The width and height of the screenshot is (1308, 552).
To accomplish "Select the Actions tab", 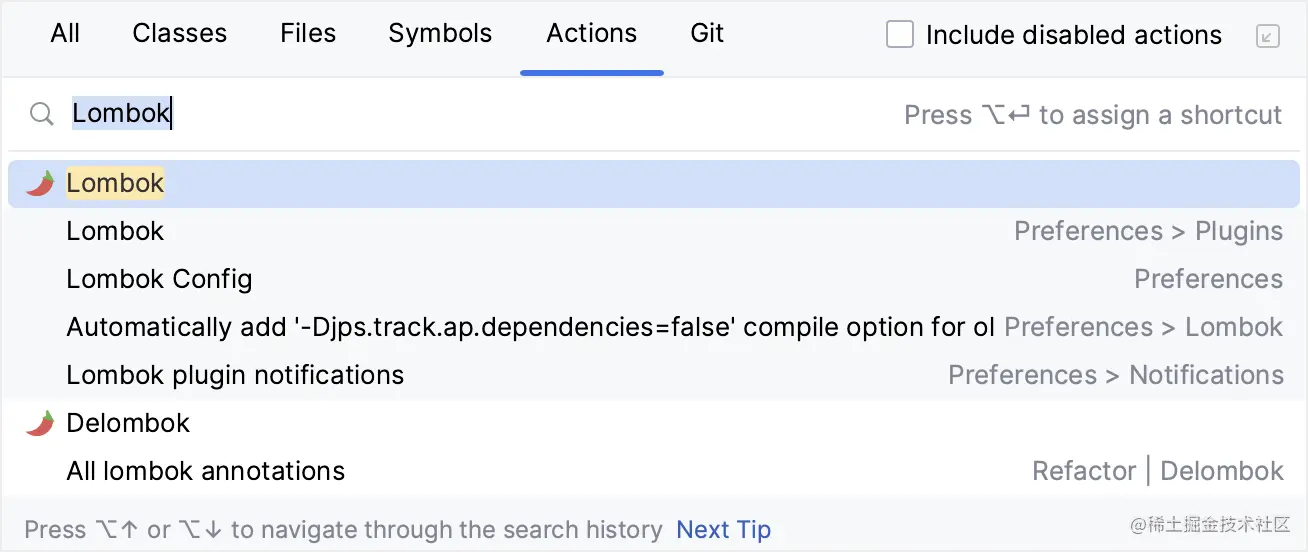I will point(592,34).
